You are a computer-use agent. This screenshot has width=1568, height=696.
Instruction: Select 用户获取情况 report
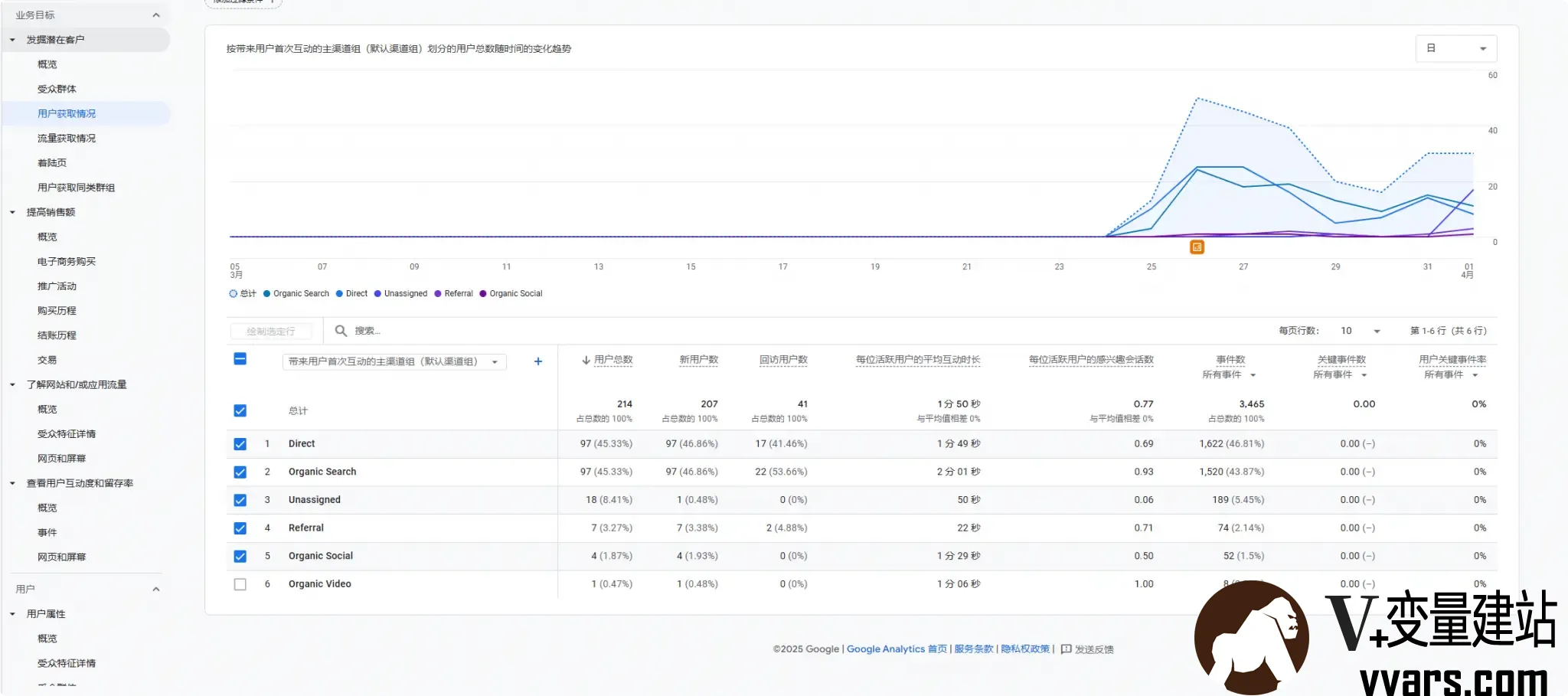[67, 113]
